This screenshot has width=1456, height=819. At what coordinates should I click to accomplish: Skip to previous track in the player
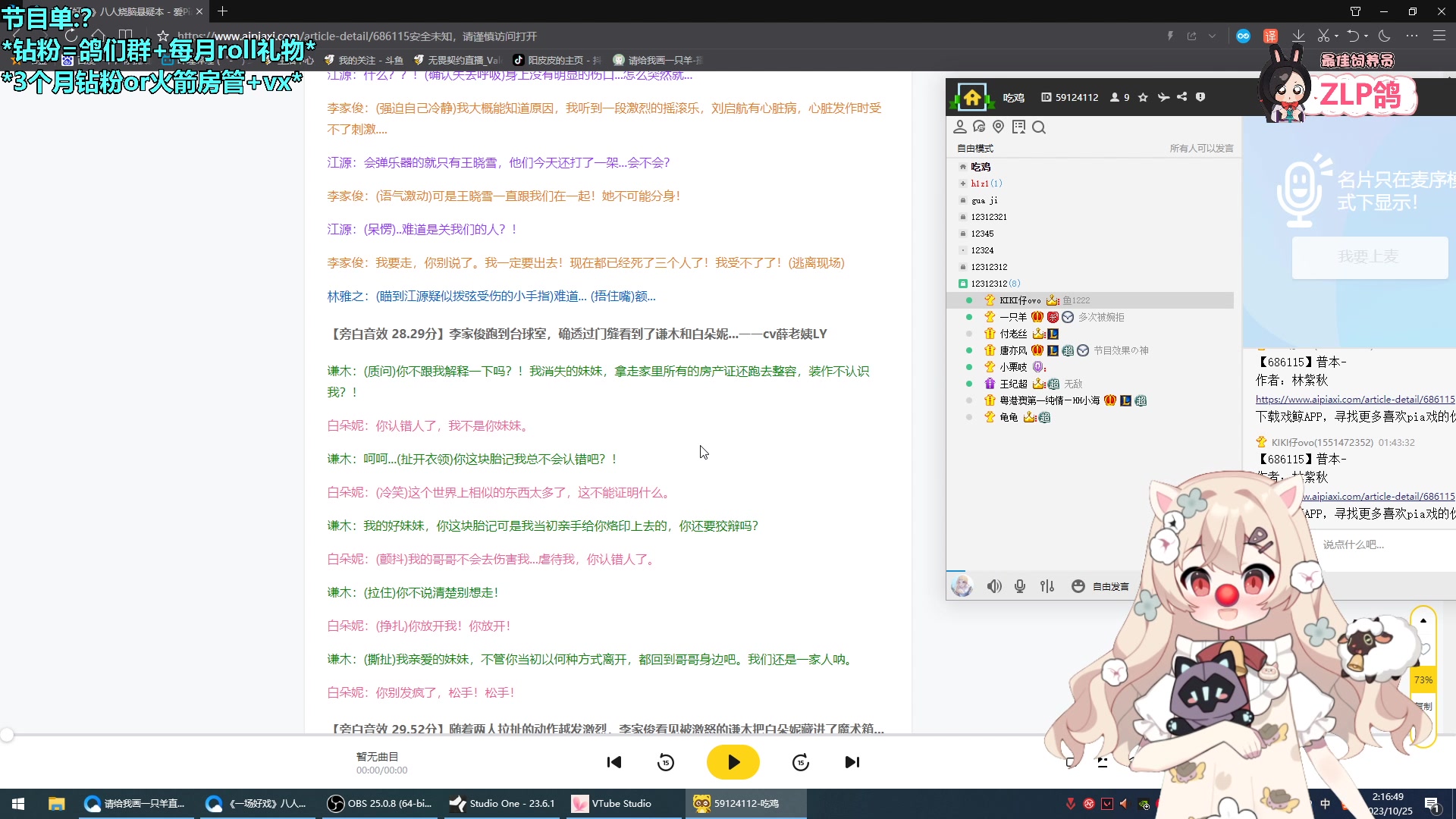tap(614, 762)
